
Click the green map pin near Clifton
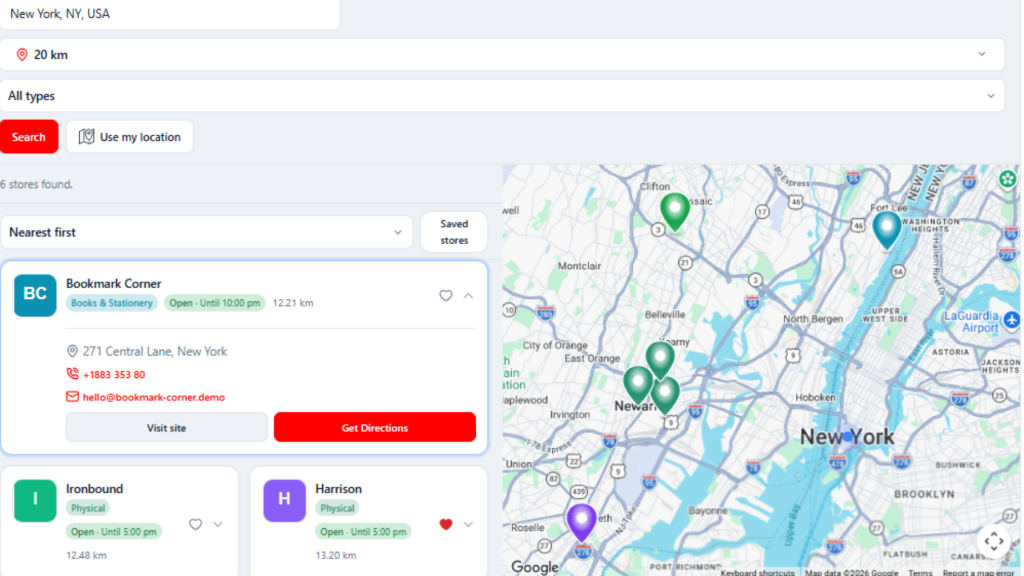tap(675, 212)
